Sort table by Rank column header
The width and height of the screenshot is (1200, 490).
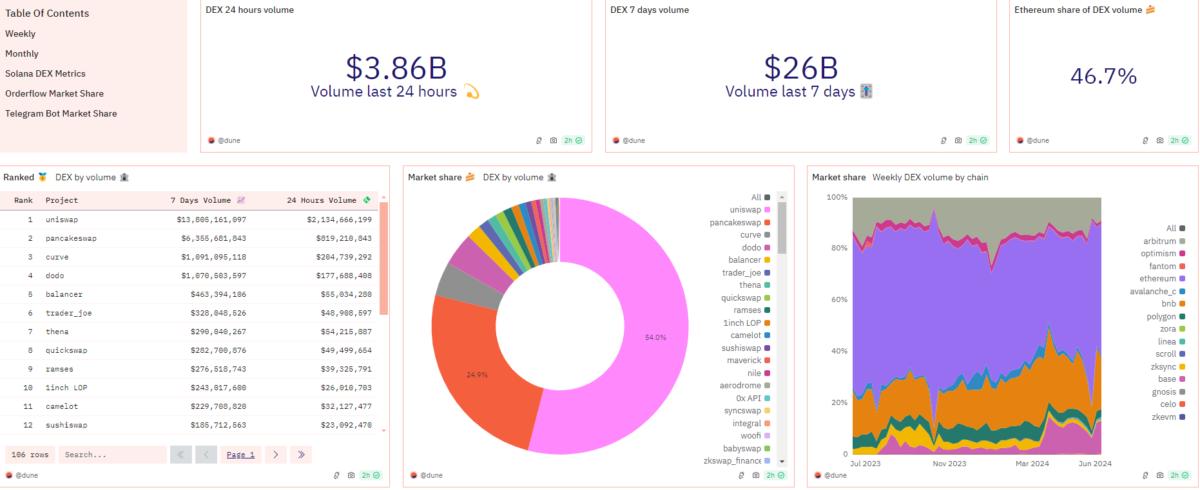(x=23, y=200)
